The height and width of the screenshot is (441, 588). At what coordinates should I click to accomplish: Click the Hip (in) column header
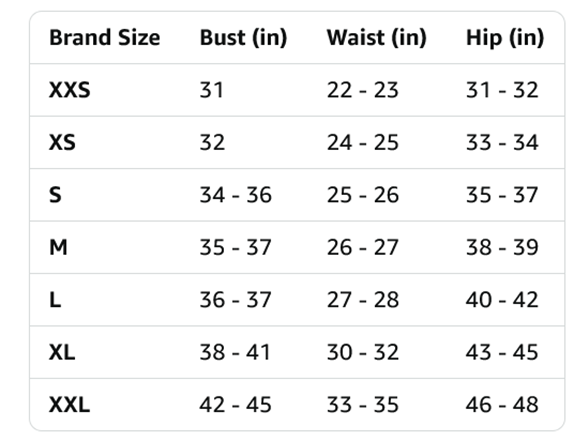tap(505, 38)
